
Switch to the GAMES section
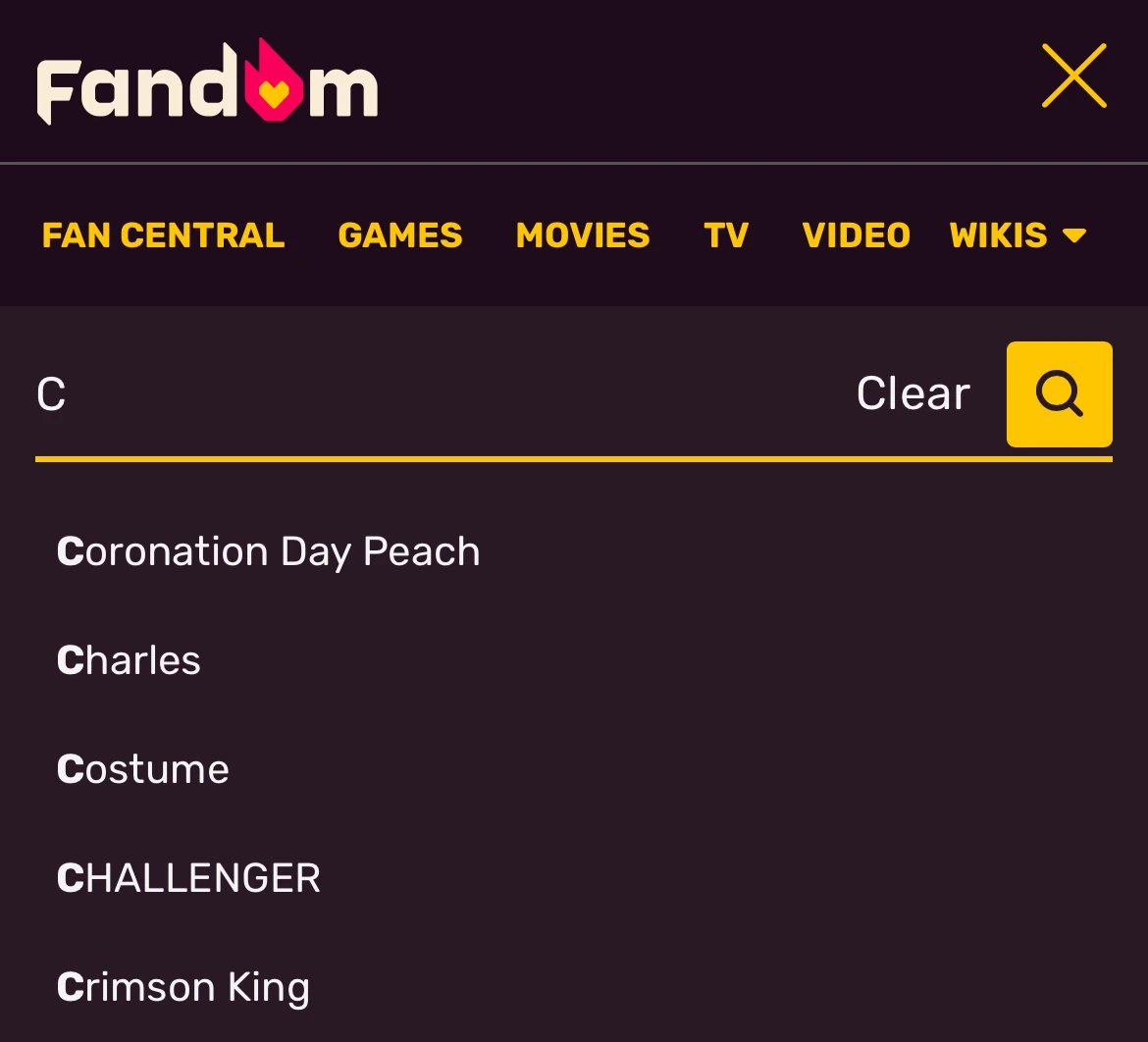[399, 235]
